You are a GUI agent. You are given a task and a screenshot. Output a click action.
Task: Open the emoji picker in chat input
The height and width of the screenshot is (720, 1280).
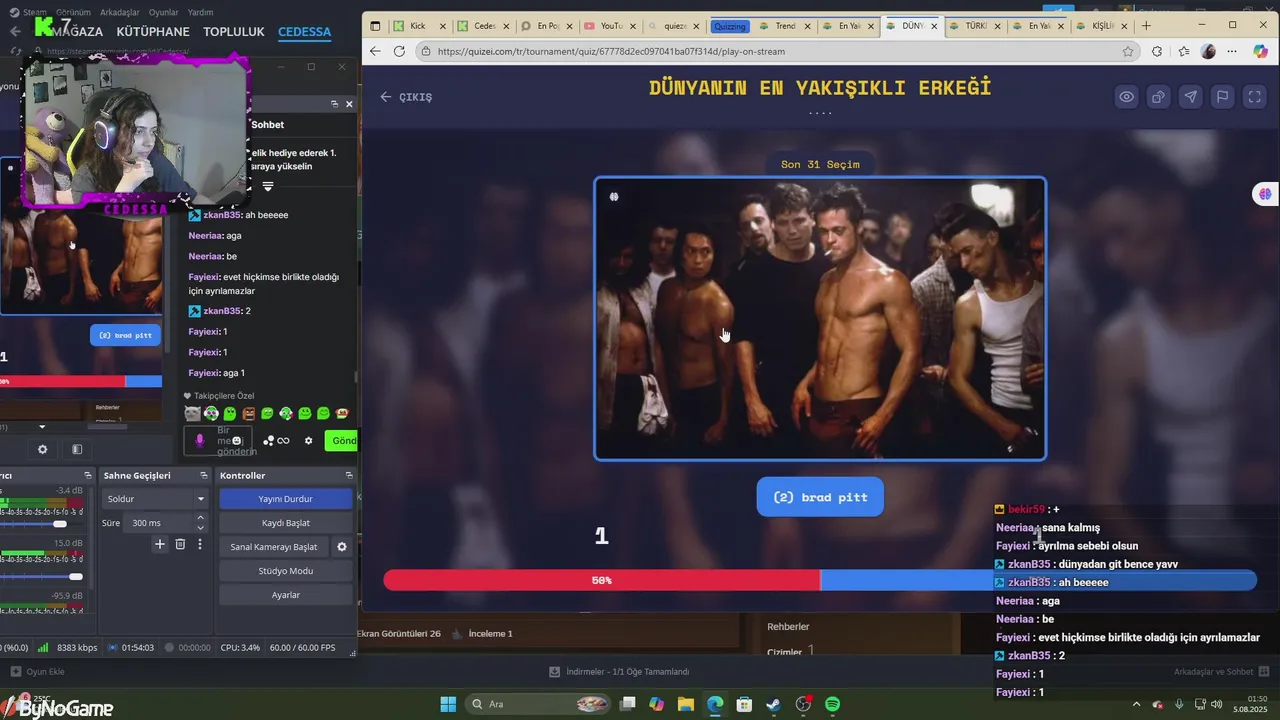click(x=237, y=441)
